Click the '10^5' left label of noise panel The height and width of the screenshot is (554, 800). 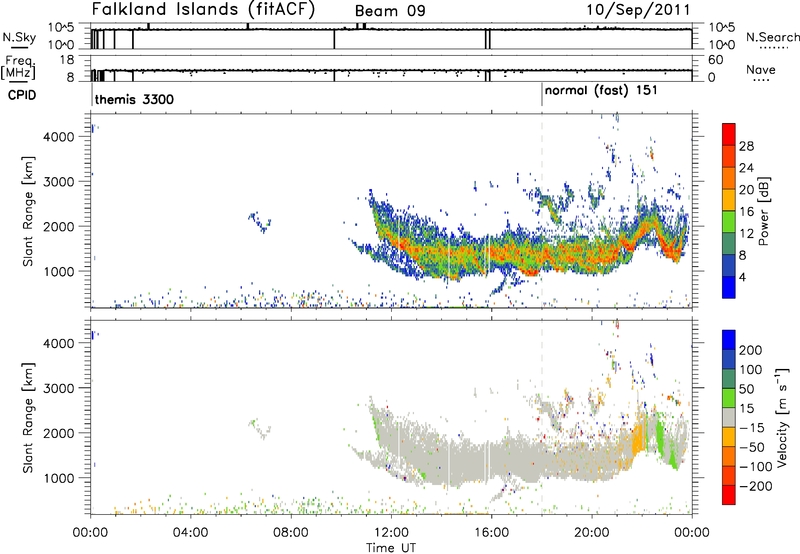coord(61,27)
